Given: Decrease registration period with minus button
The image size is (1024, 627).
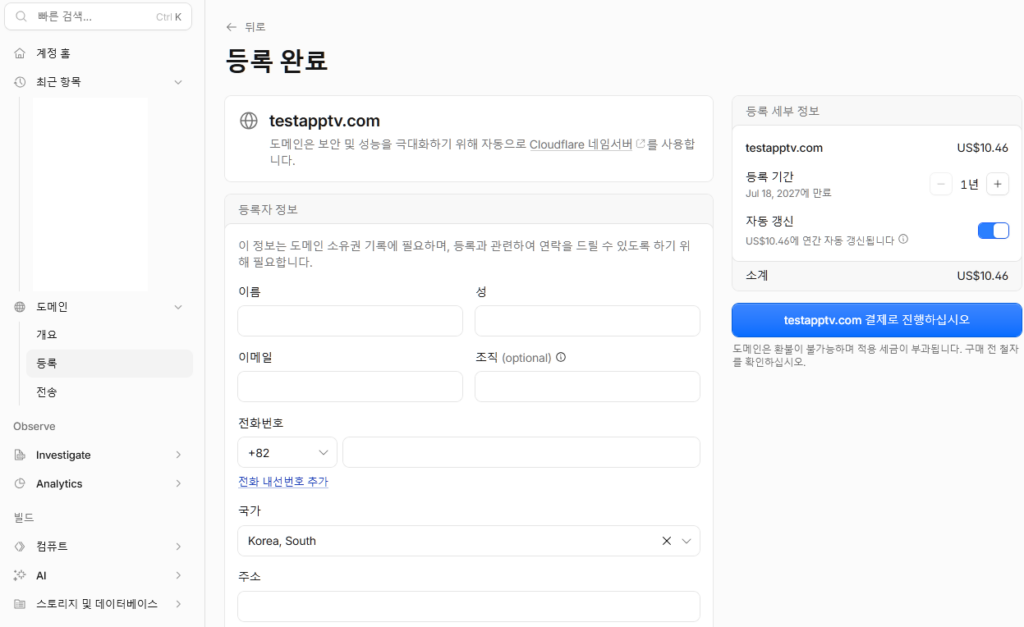Looking at the screenshot, I should (941, 184).
